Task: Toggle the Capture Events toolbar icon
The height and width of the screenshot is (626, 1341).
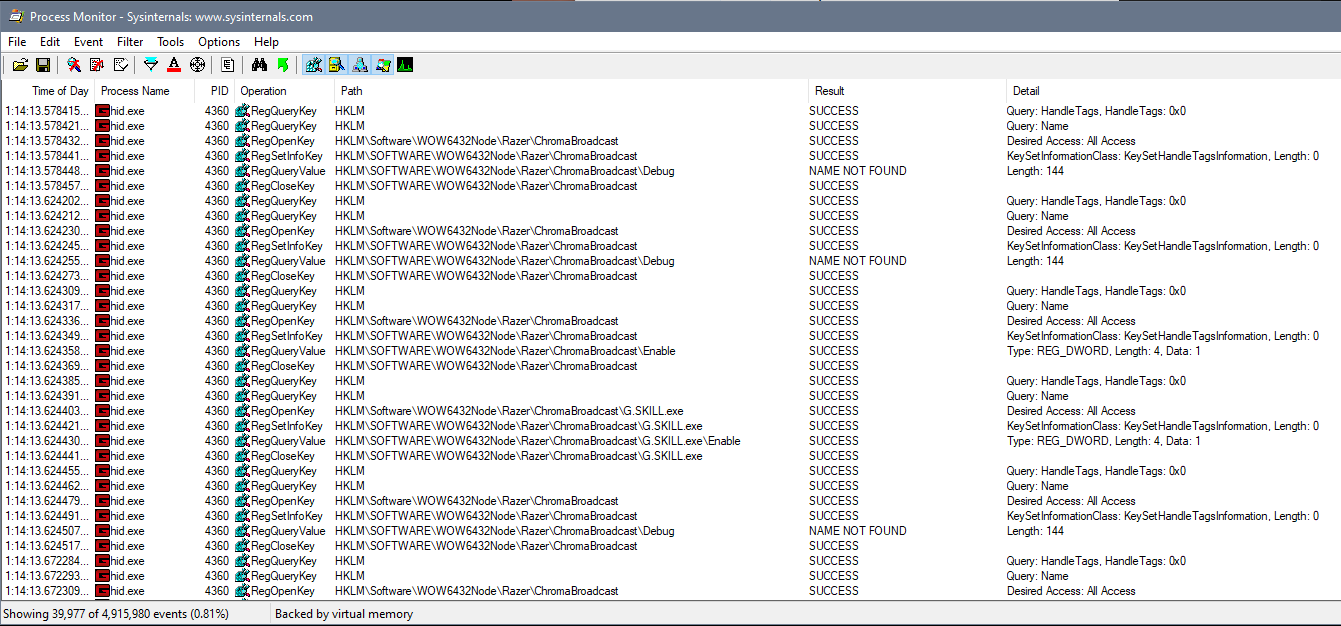Action: point(73,64)
